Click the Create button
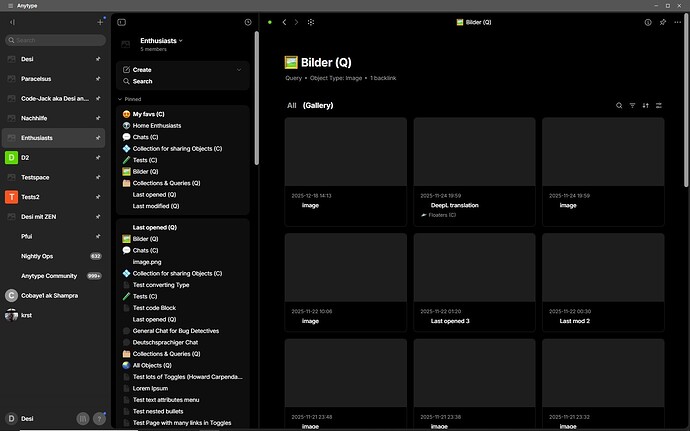690x431 pixels. point(142,70)
